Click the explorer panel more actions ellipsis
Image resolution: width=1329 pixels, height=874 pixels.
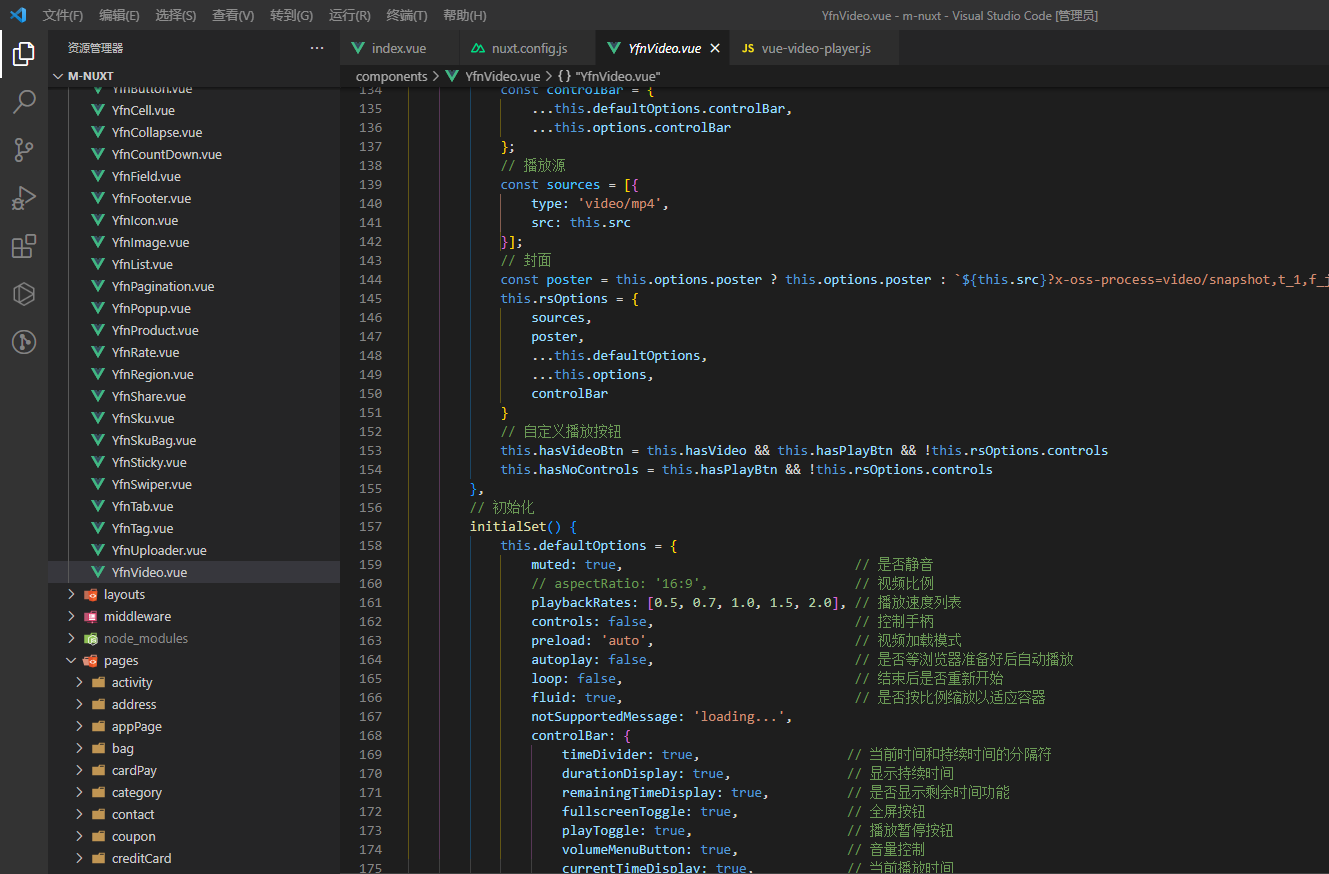tap(317, 48)
